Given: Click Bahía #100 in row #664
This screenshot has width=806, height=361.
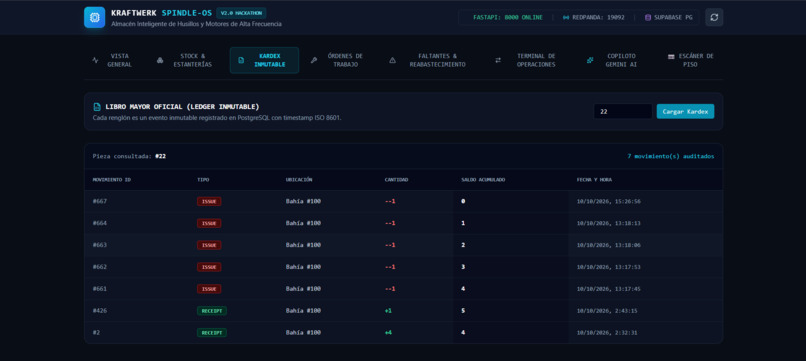Looking at the screenshot, I should pyautogui.click(x=303, y=223).
